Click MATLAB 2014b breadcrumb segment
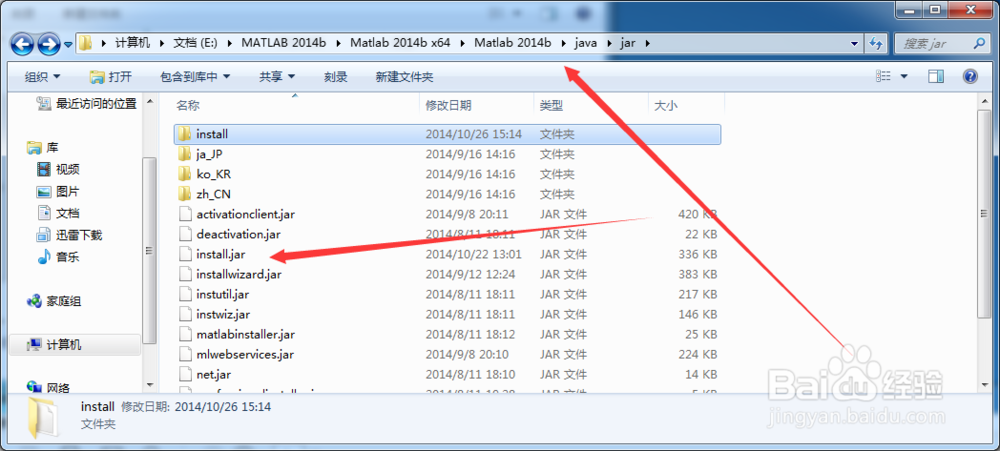Viewport: 1000px width, 451px height. [284, 43]
